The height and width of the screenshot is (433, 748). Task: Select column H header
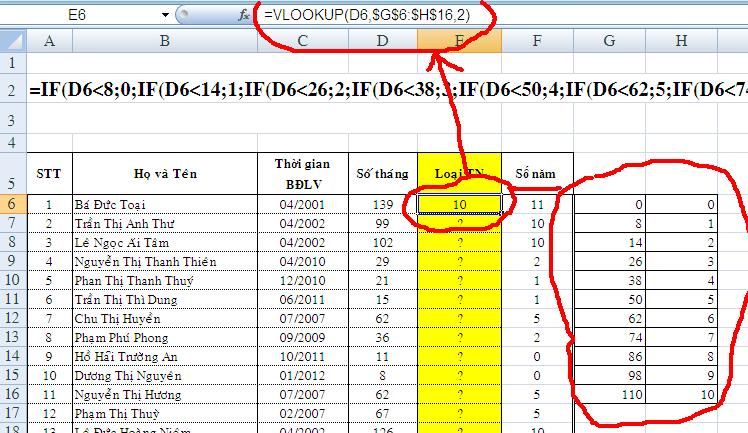pyautogui.click(x=682, y=41)
